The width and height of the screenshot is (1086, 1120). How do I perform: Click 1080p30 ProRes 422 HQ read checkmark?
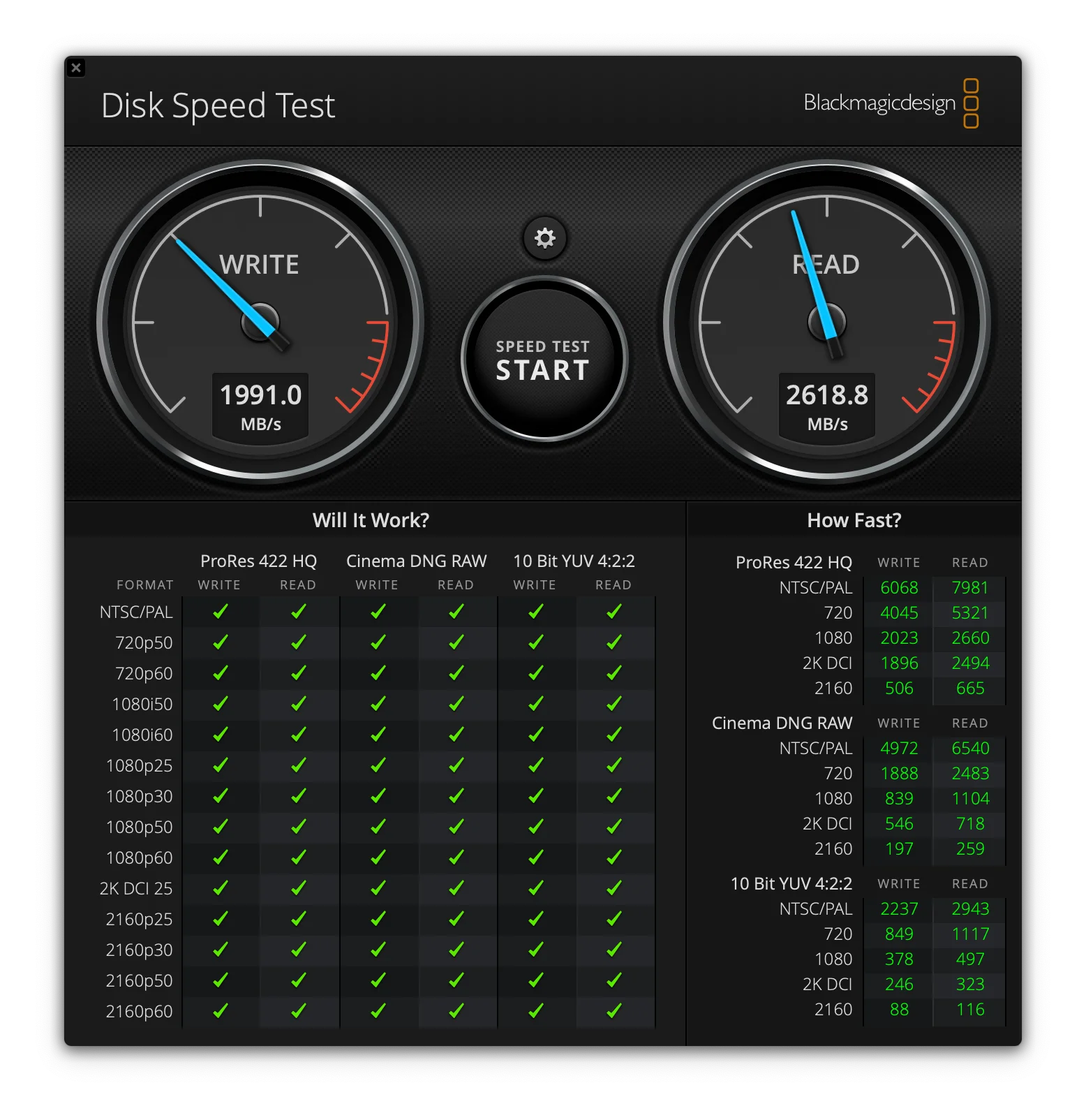pos(299,796)
